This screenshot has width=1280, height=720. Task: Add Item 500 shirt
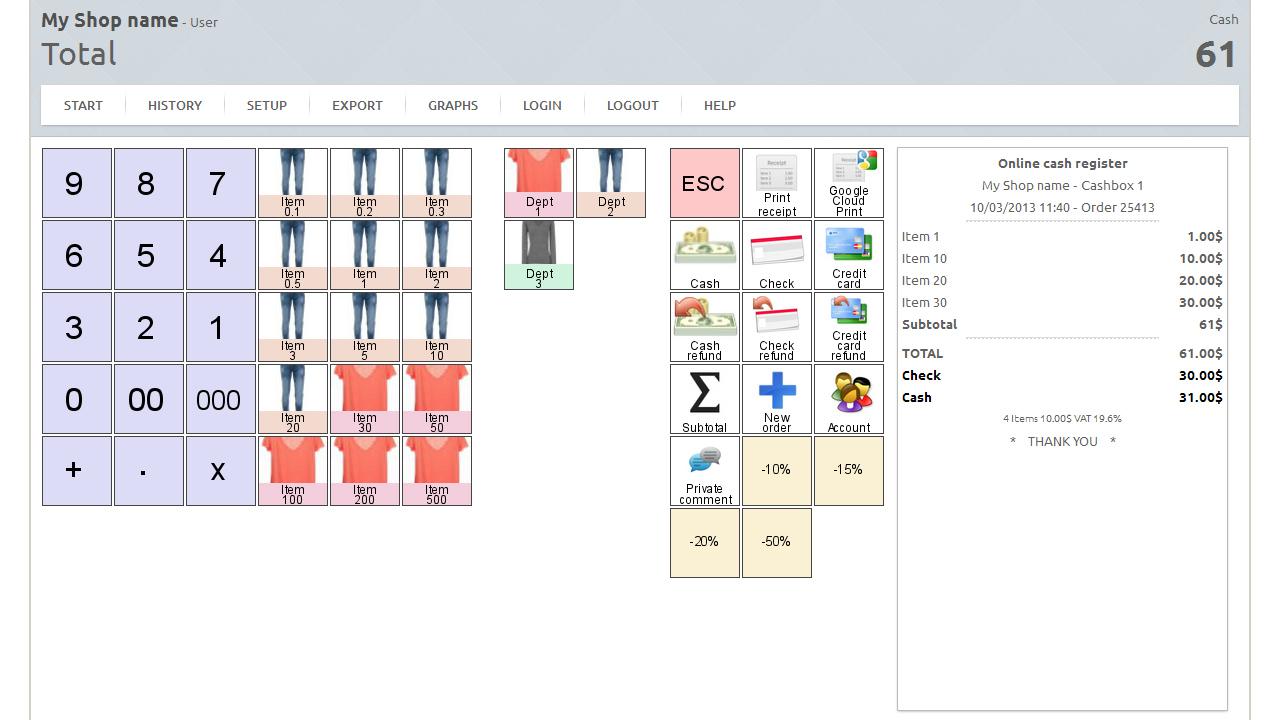pyautogui.click(x=437, y=471)
